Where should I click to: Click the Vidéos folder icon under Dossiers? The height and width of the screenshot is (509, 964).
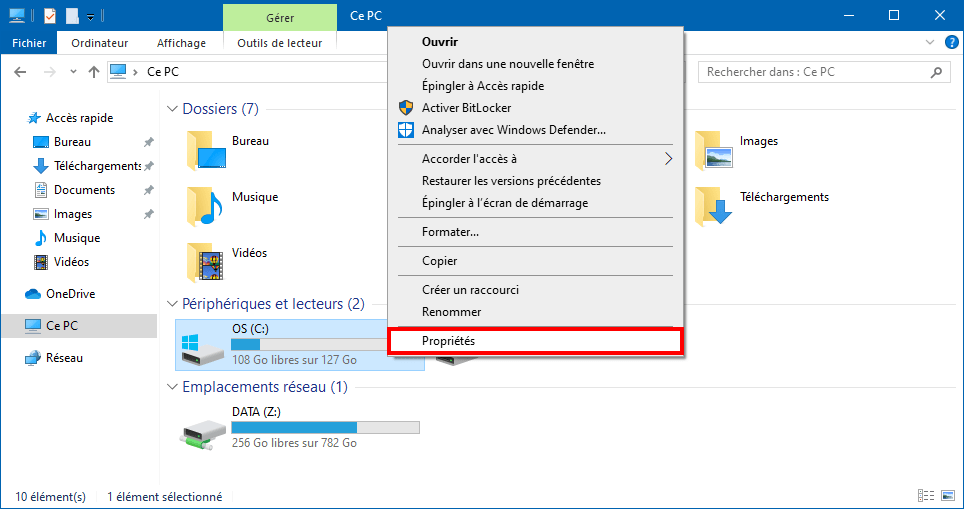204,262
